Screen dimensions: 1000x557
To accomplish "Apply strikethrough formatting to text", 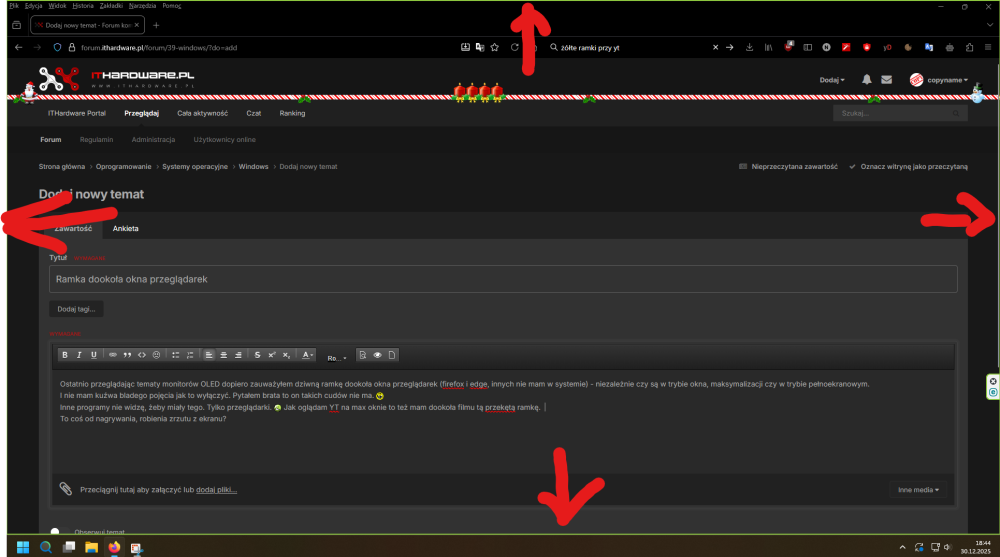I will (x=257, y=355).
